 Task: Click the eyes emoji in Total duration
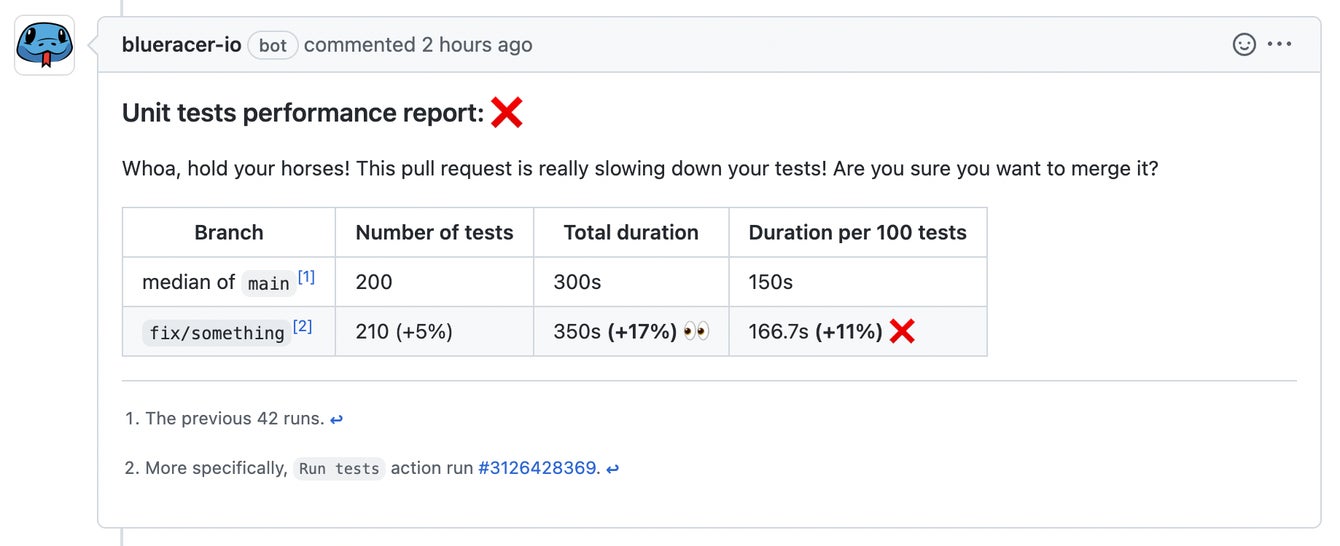tap(696, 331)
